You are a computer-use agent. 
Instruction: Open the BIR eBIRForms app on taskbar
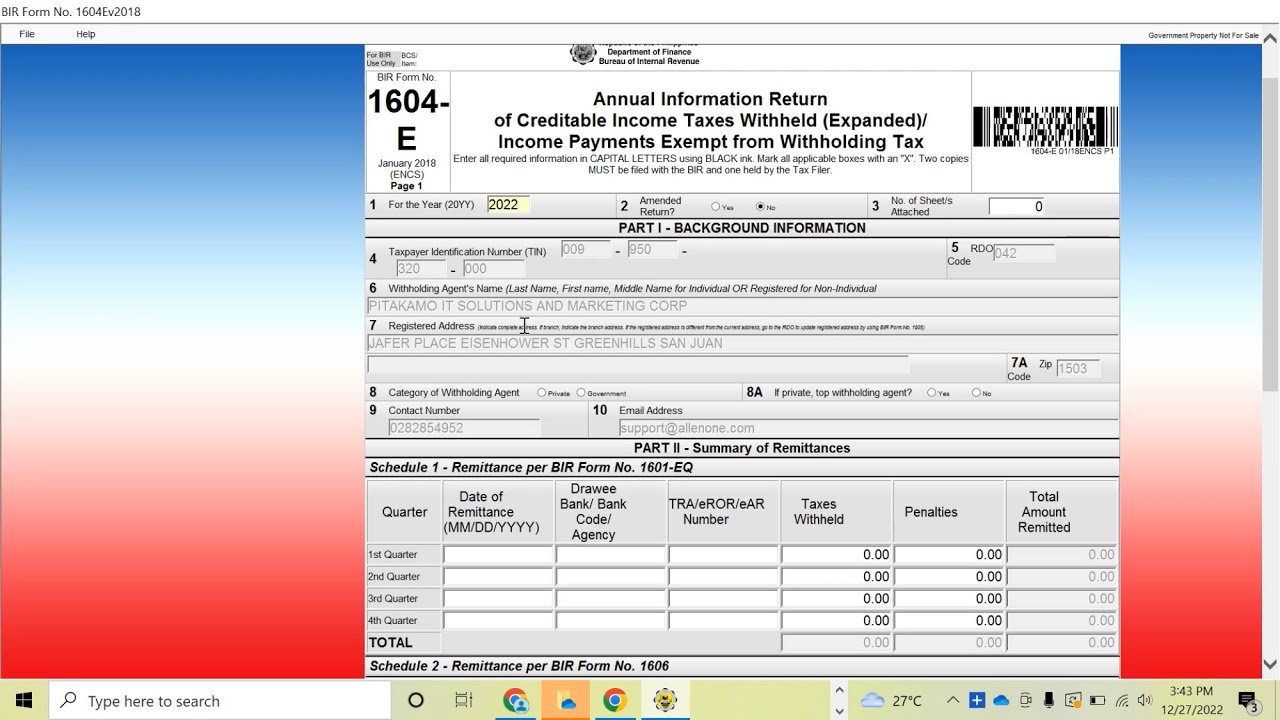point(665,700)
